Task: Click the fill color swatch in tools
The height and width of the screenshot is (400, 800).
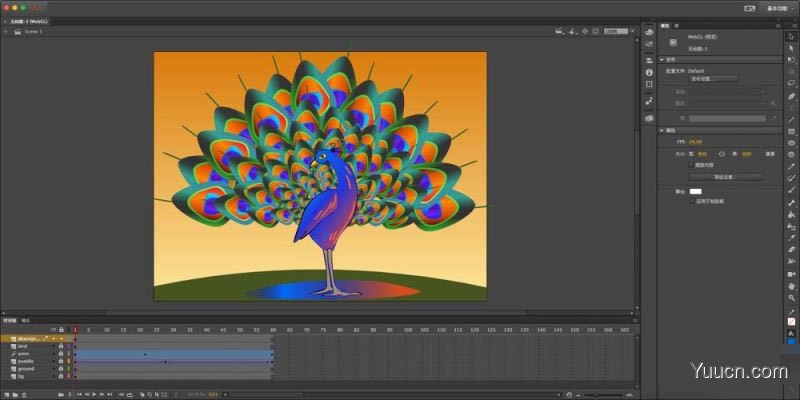Action: click(791, 341)
